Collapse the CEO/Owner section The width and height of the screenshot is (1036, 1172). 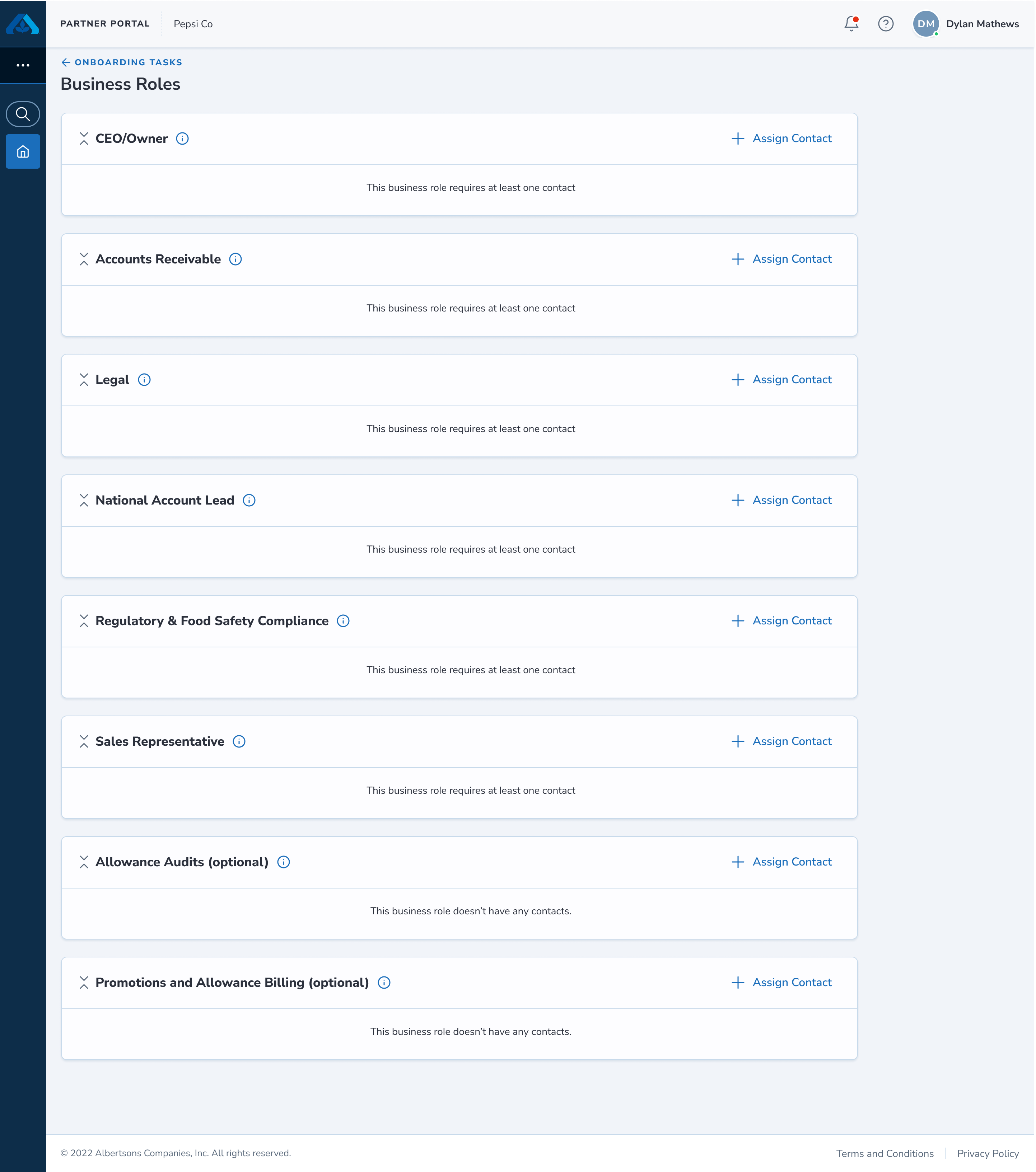tap(84, 139)
